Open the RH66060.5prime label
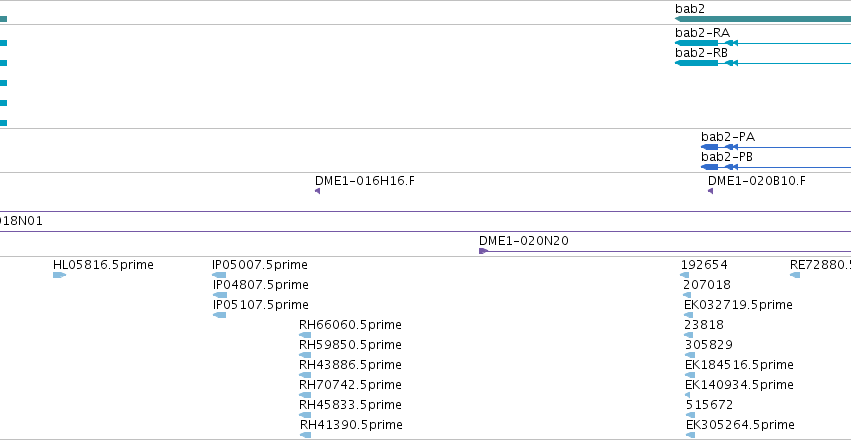851x440 pixels. [x=350, y=325]
